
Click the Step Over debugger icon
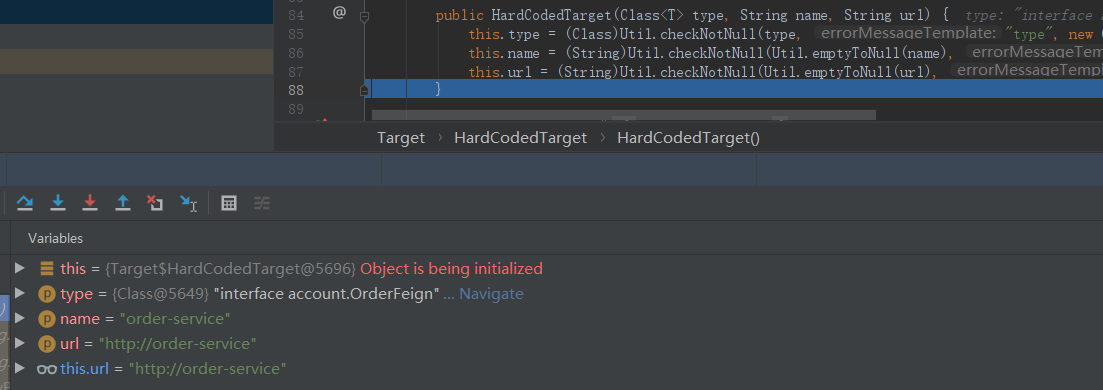point(25,203)
